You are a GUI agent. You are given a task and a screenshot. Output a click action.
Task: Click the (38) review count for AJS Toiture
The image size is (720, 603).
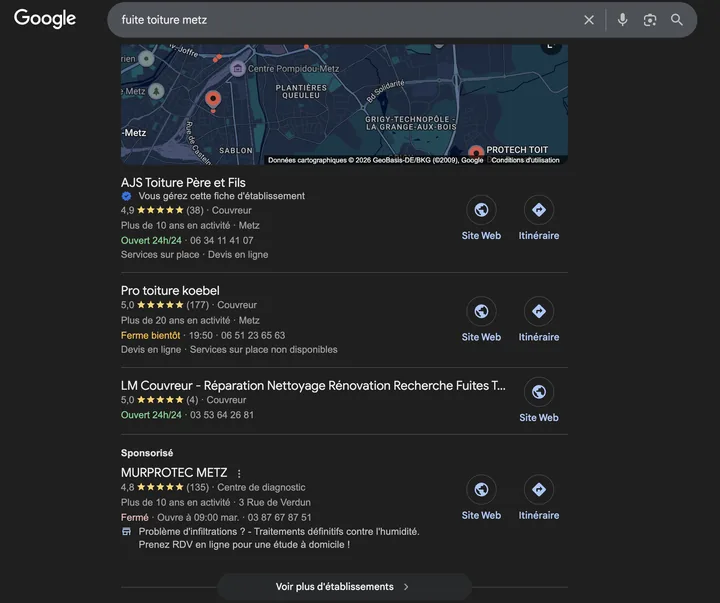195,210
